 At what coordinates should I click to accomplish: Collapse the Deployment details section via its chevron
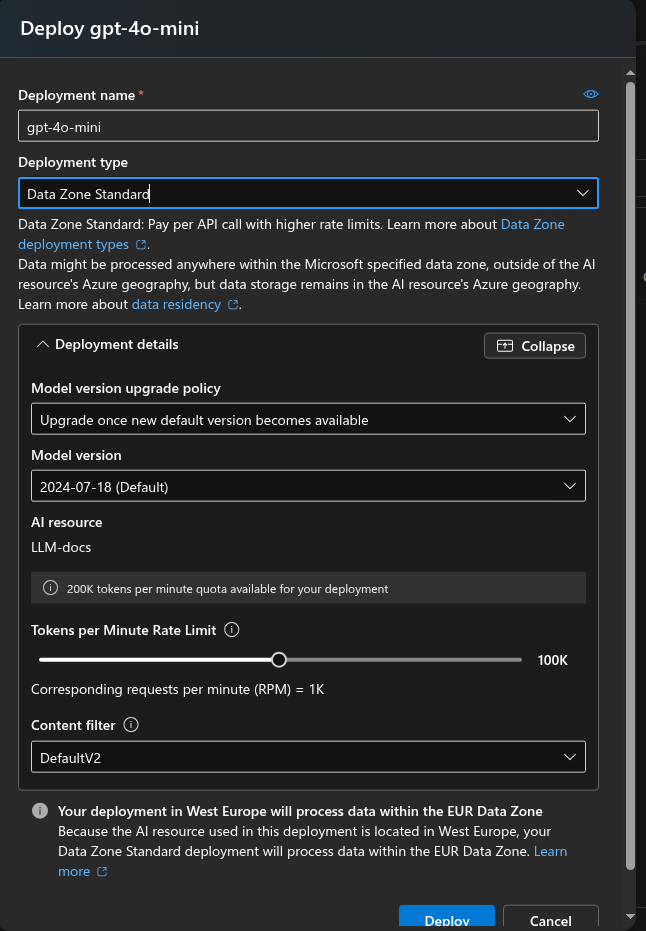point(42,344)
